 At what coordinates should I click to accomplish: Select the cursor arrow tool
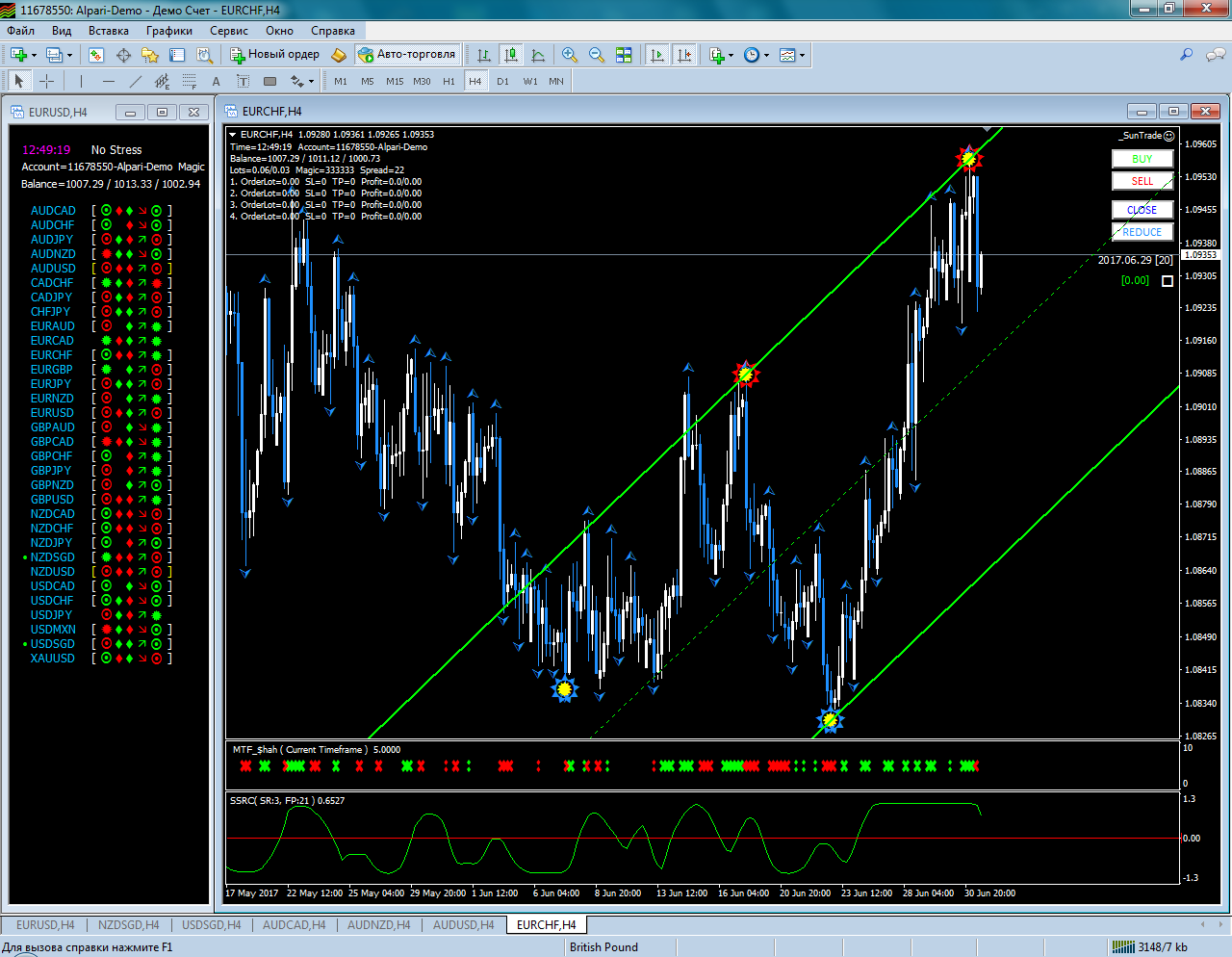pyautogui.click(x=19, y=81)
